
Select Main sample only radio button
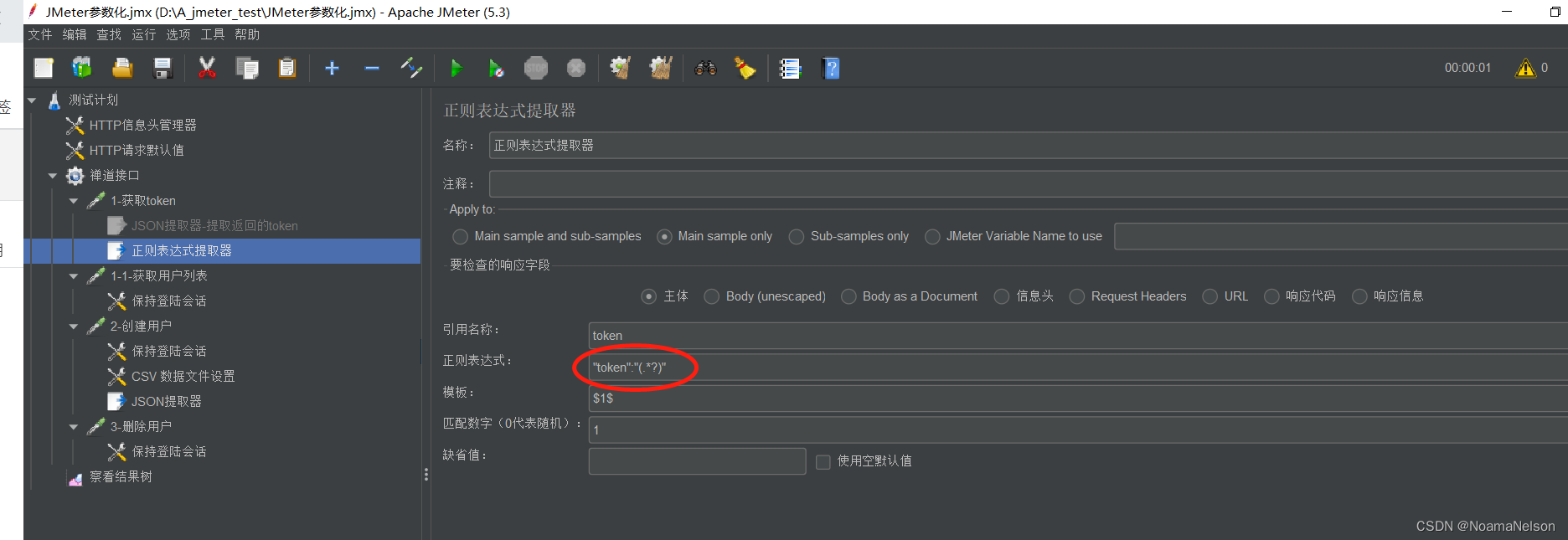(664, 237)
